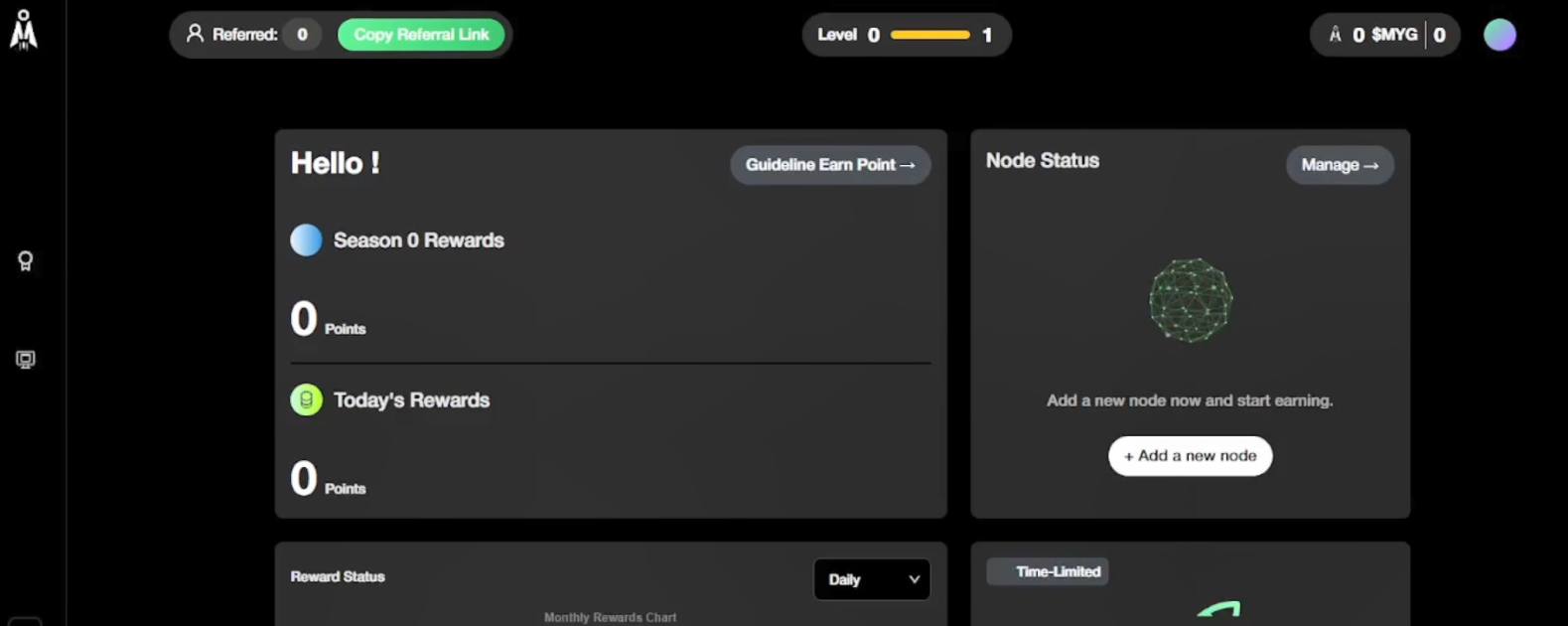Click the $MYG token icon in header
1568x626 pixels.
(1335, 35)
